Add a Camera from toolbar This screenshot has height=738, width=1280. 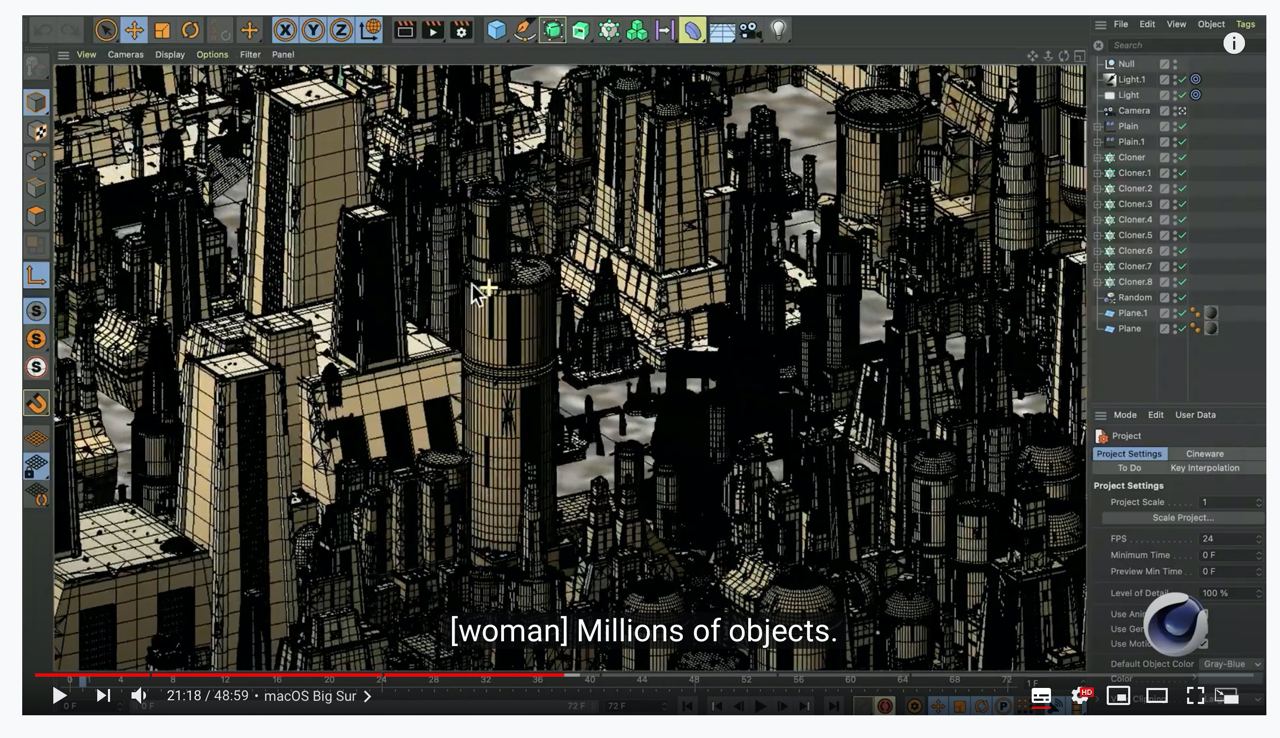tap(749, 30)
